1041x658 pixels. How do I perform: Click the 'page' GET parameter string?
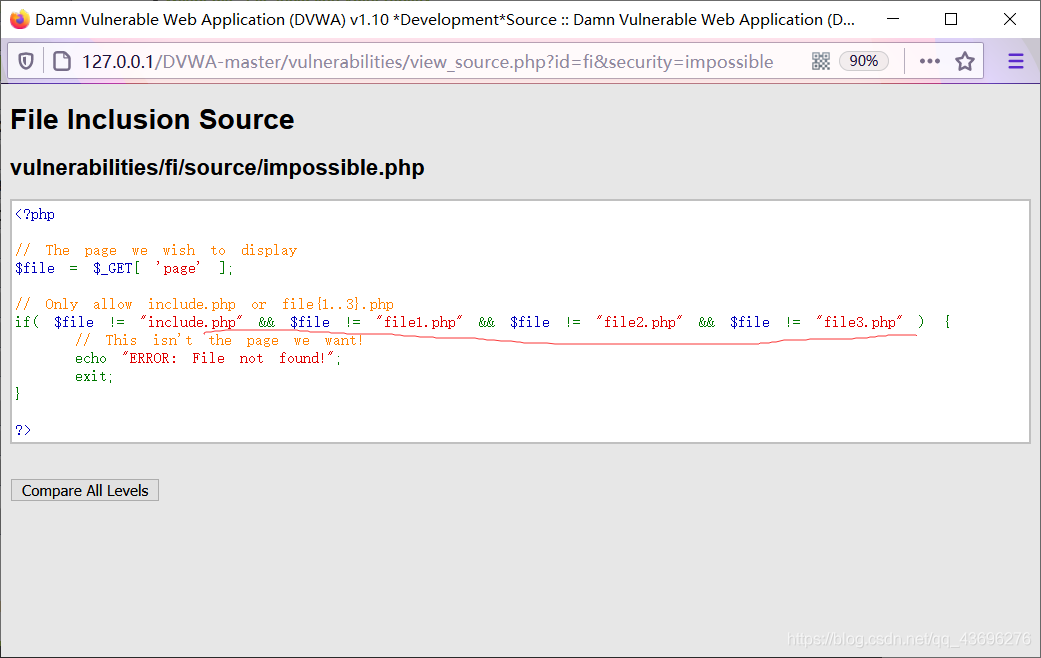(177, 268)
